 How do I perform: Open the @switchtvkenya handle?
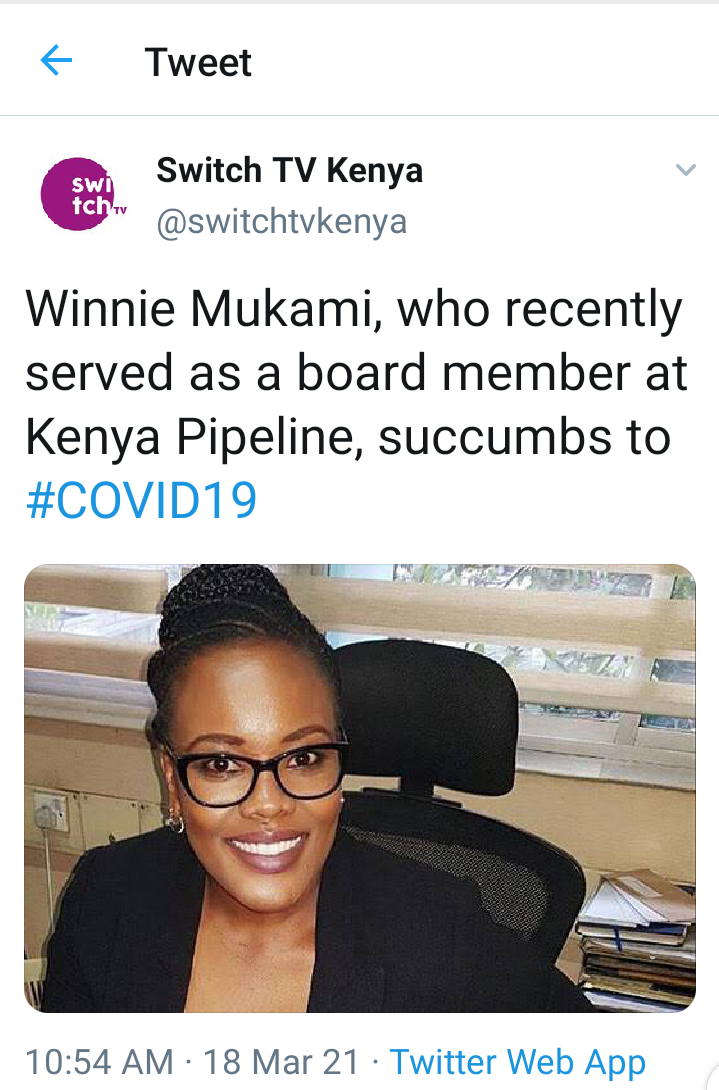click(281, 220)
